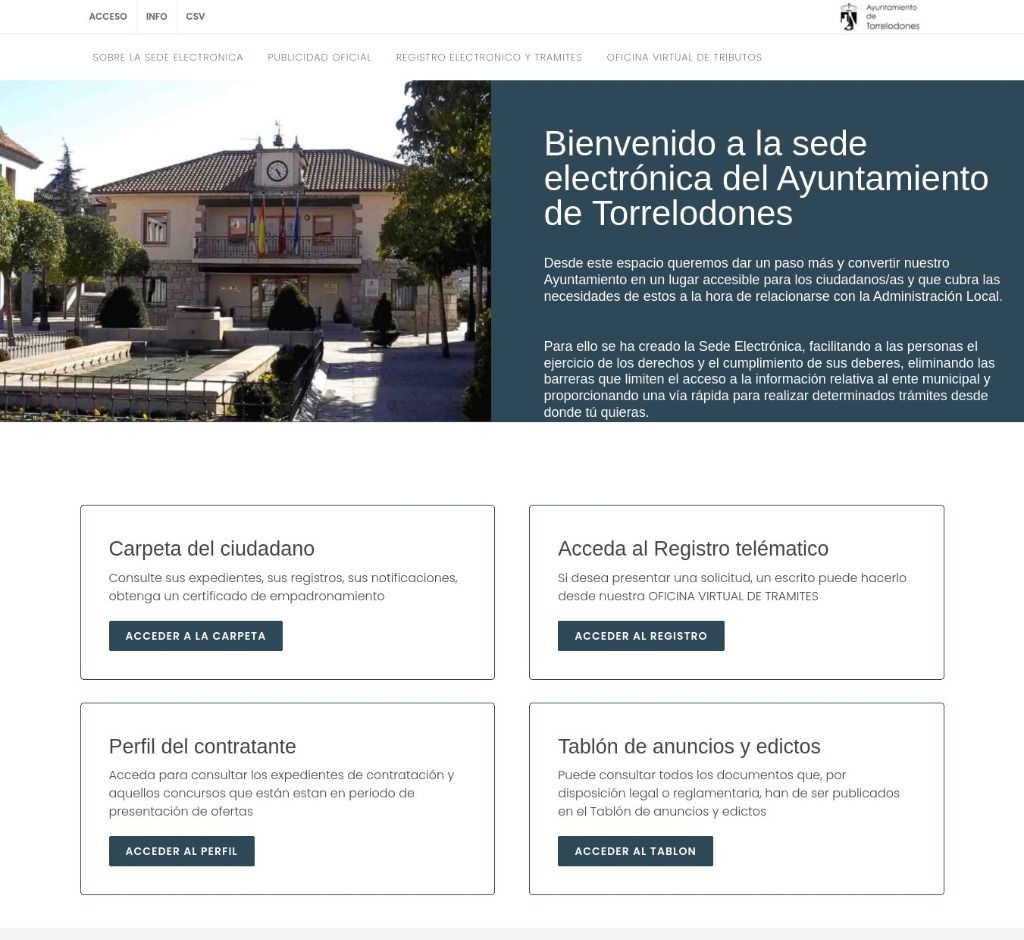Select Acceda al Registro telématico heading

[693, 549]
